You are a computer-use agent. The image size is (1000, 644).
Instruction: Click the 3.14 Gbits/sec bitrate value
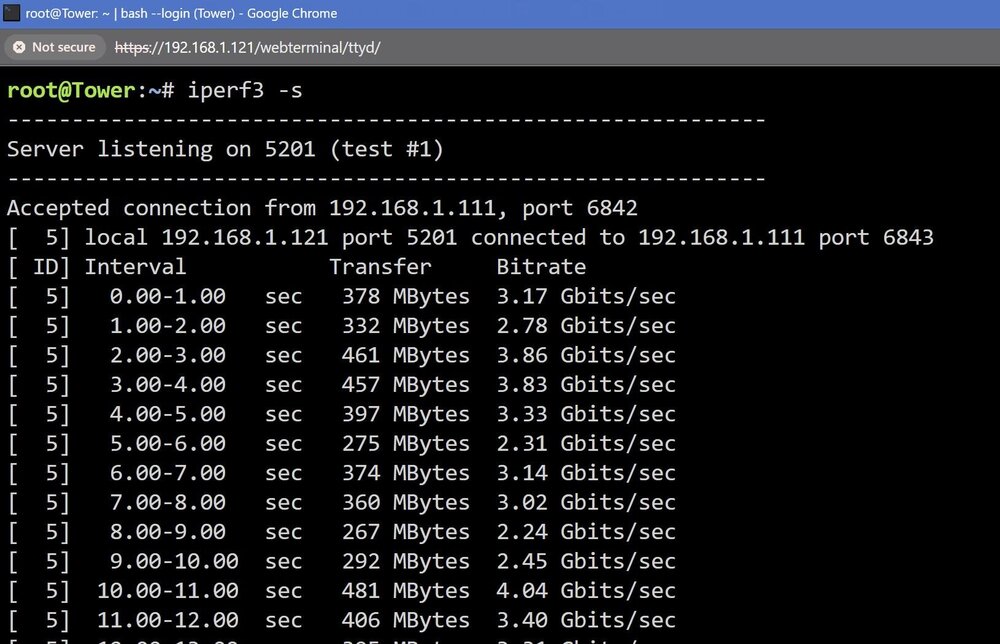586,473
